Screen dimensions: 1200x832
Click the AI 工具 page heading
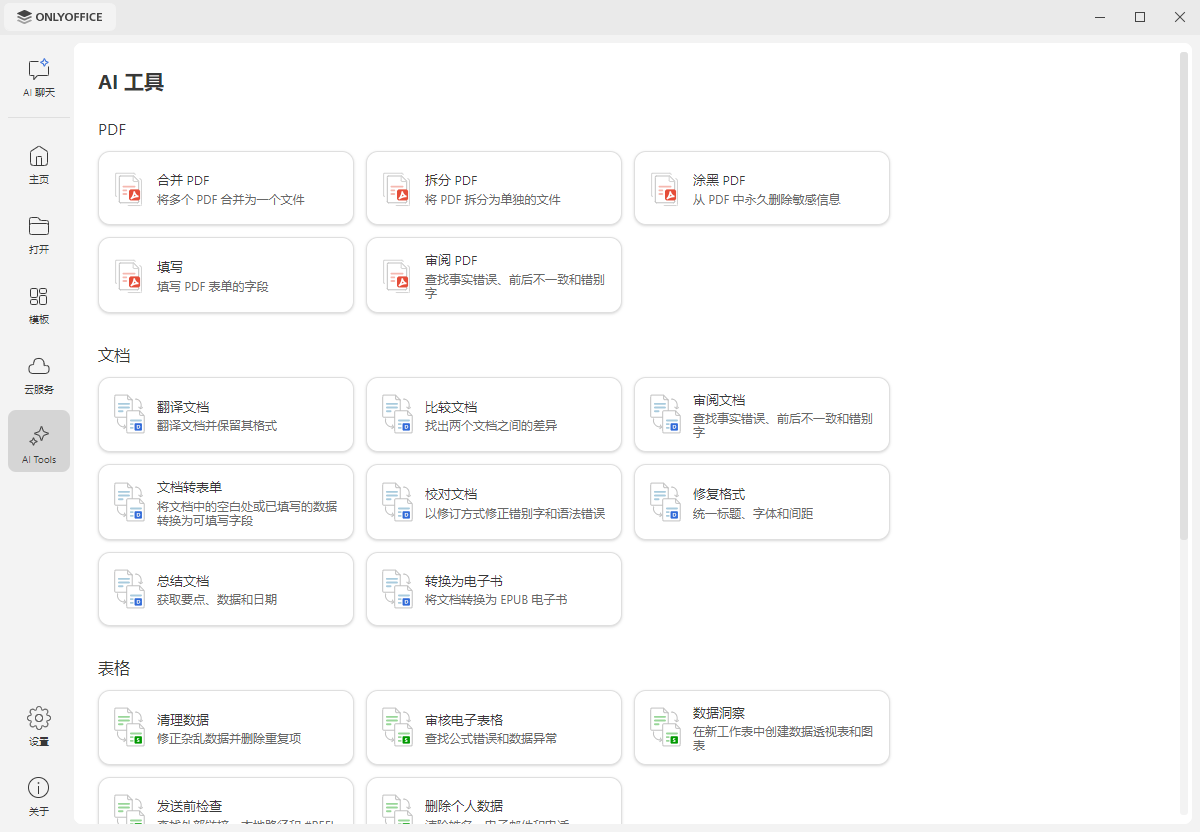(x=131, y=82)
